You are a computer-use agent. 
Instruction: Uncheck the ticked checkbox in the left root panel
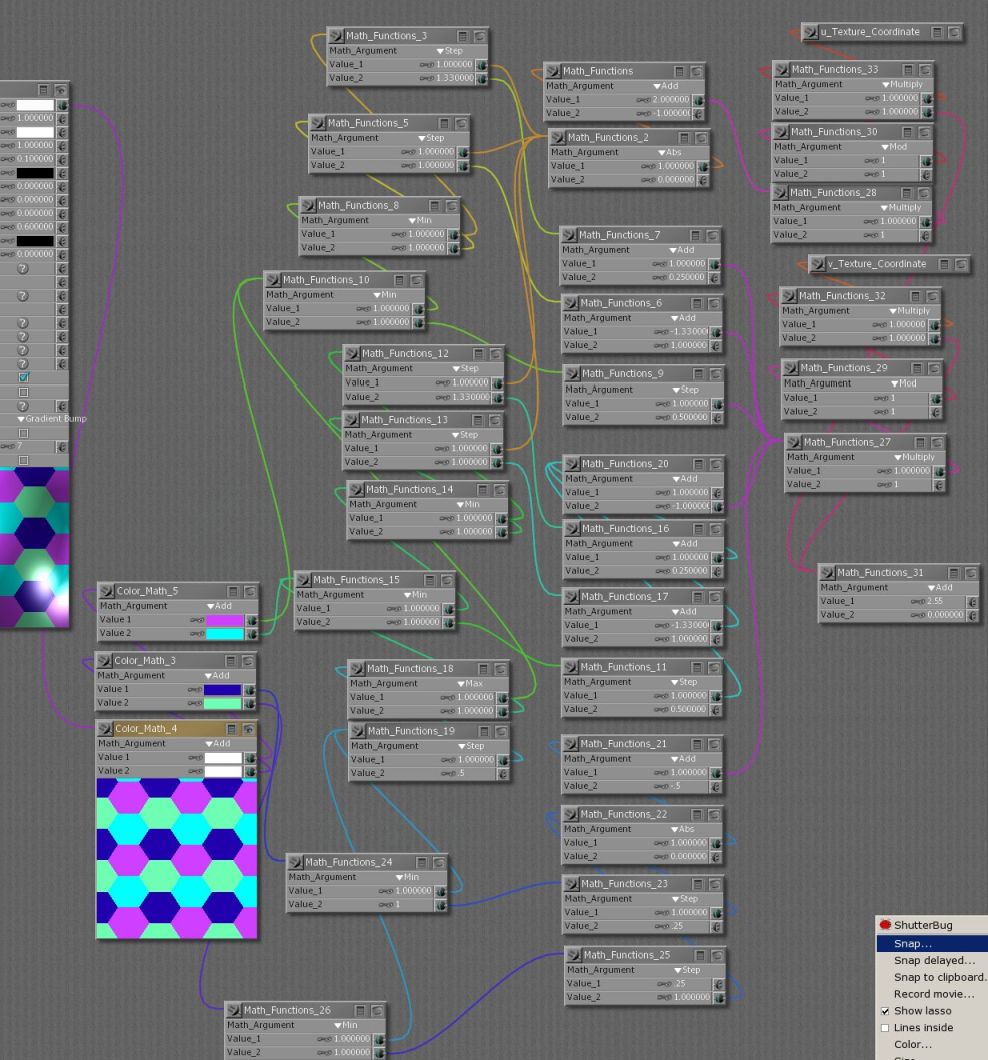point(24,377)
